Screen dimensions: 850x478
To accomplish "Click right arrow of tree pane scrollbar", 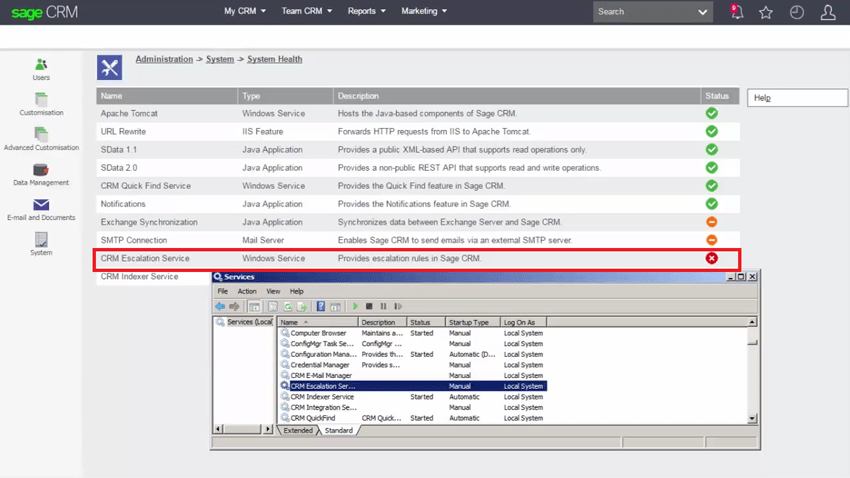I will coord(268,429).
